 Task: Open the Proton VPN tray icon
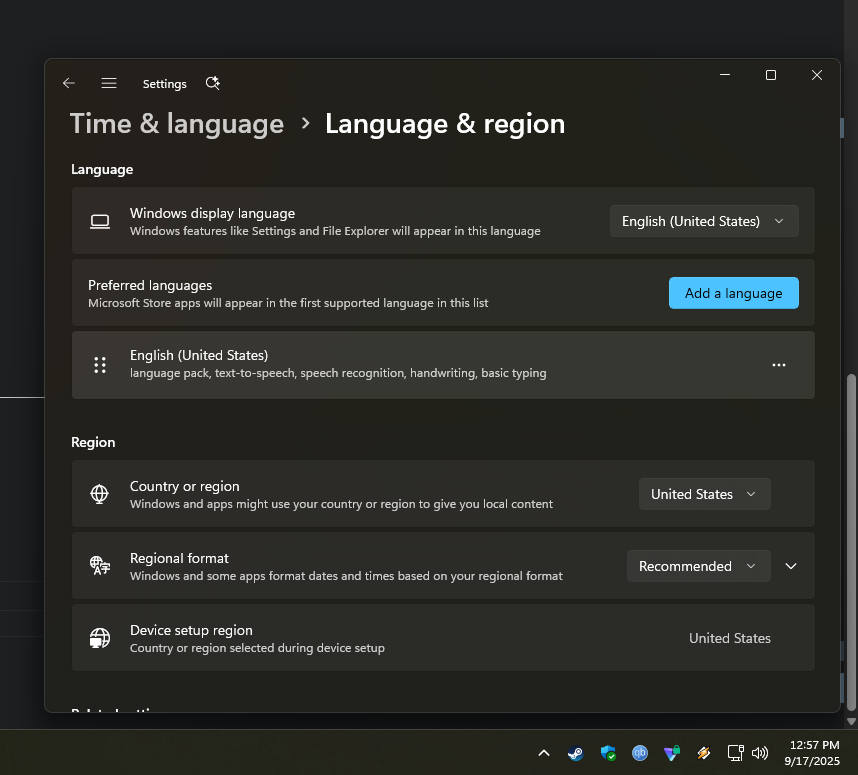pyautogui.click(x=672, y=754)
